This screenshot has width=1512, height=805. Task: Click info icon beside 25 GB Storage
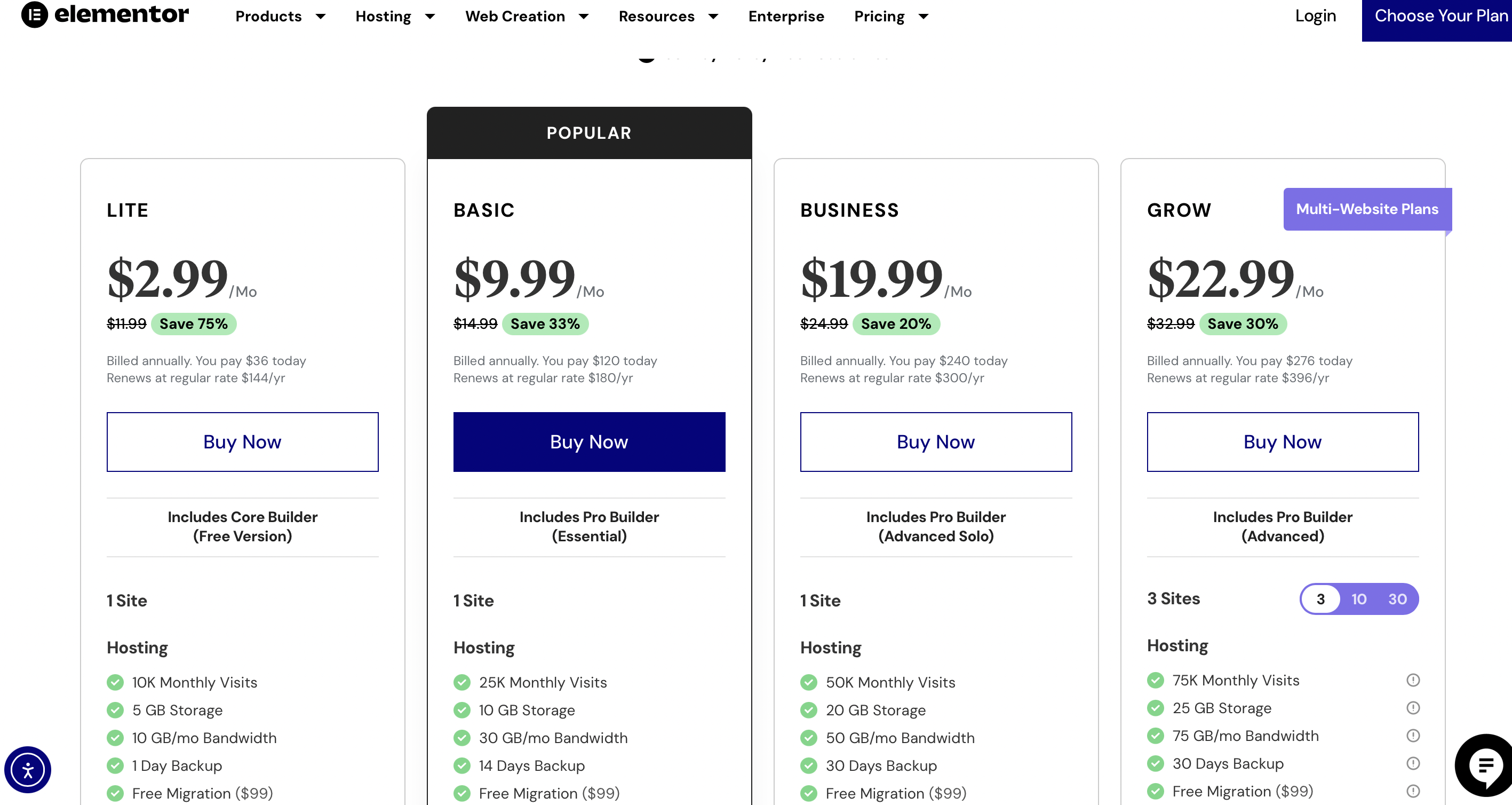(1412, 707)
